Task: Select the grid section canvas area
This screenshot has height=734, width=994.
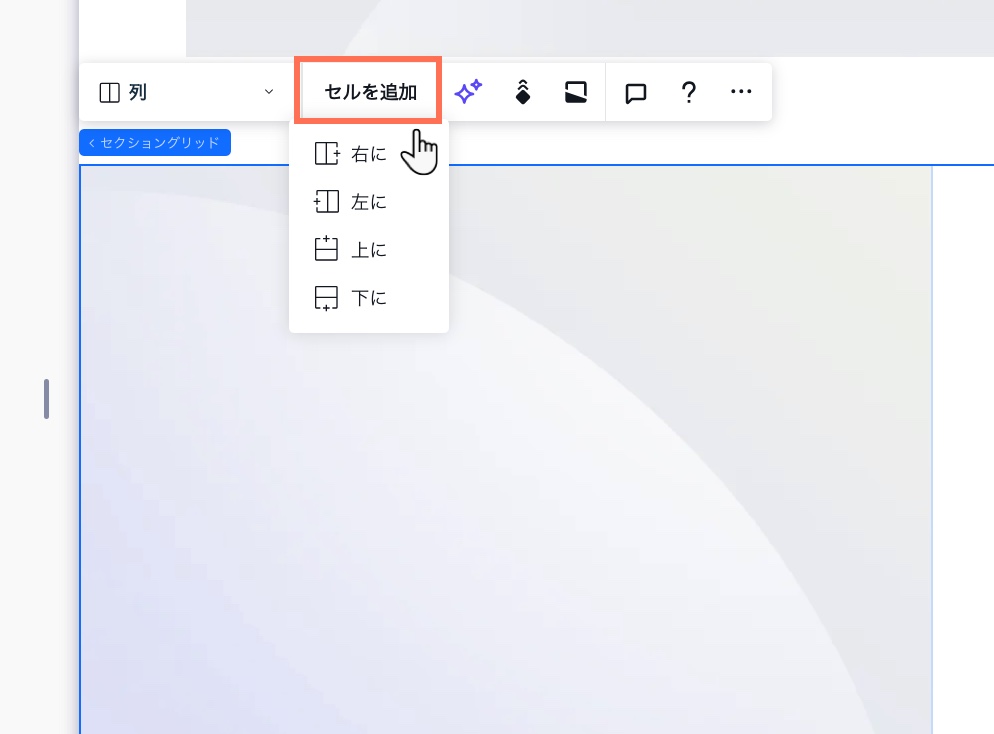Action: [600, 500]
